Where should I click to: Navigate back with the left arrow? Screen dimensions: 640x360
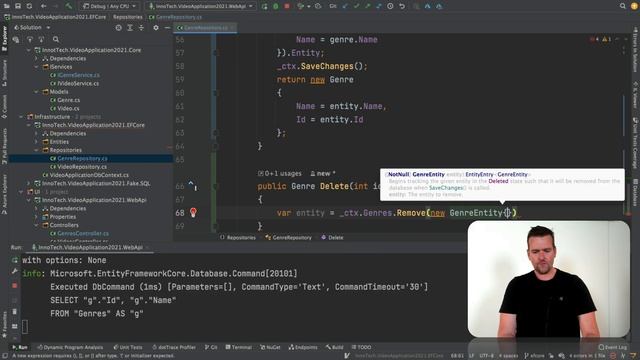(x=43, y=6)
